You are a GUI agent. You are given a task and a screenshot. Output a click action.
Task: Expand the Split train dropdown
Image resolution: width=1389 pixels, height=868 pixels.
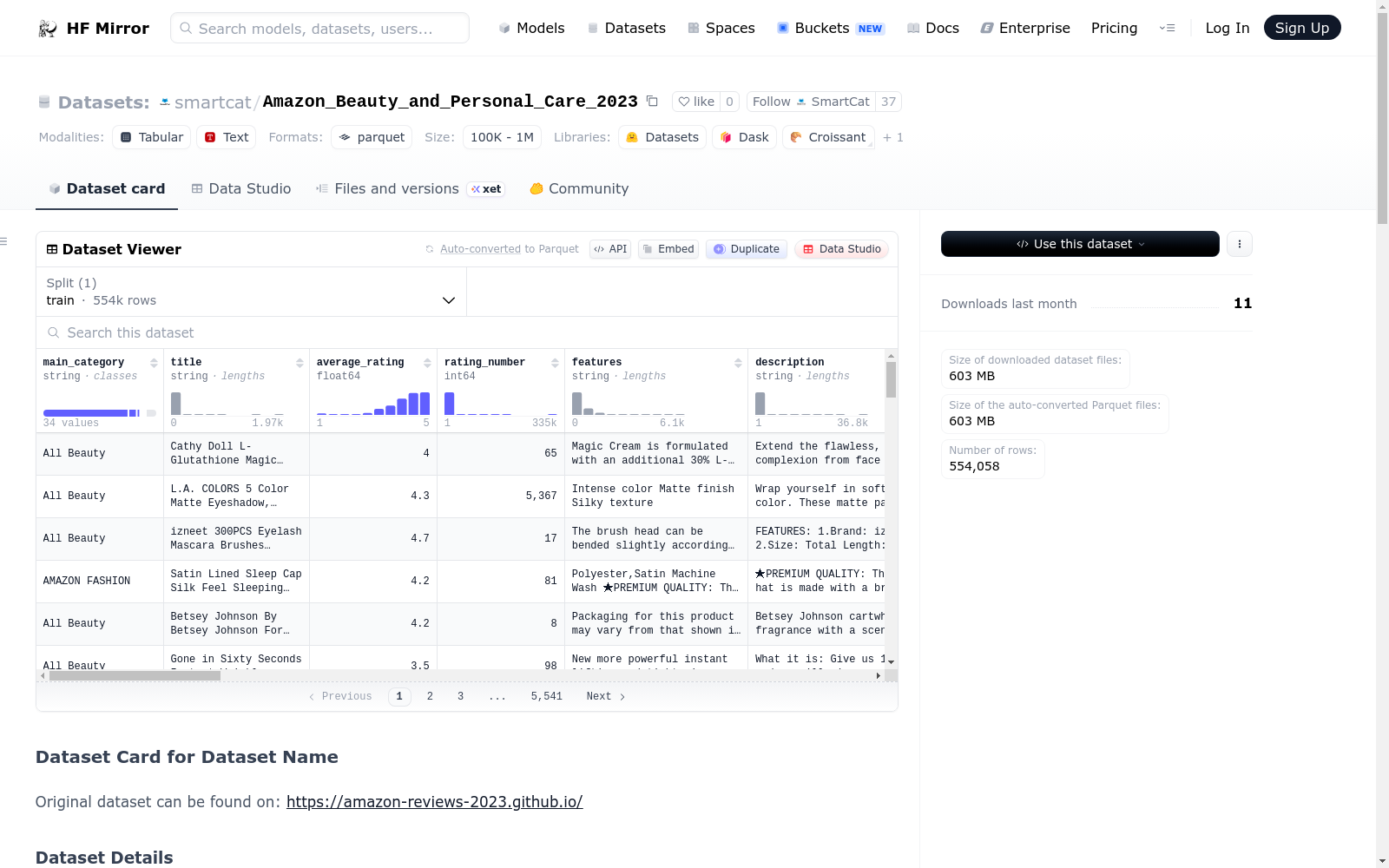tap(252, 292)
